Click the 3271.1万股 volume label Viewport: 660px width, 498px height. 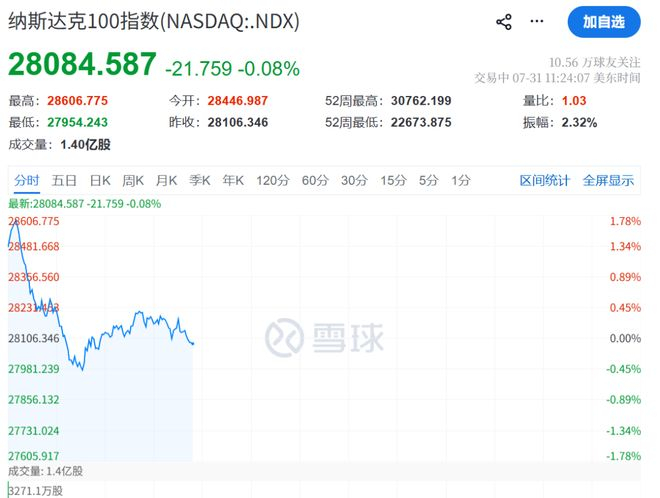(x=35, y=491)
